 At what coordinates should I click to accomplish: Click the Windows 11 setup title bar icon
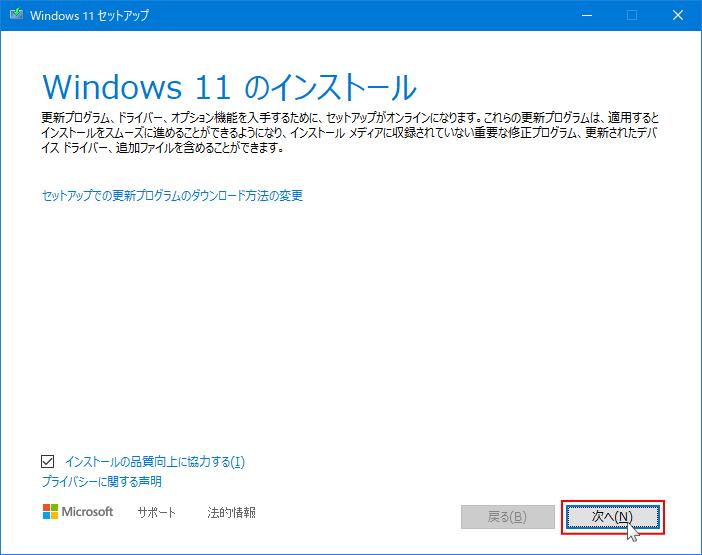point(16,15)
